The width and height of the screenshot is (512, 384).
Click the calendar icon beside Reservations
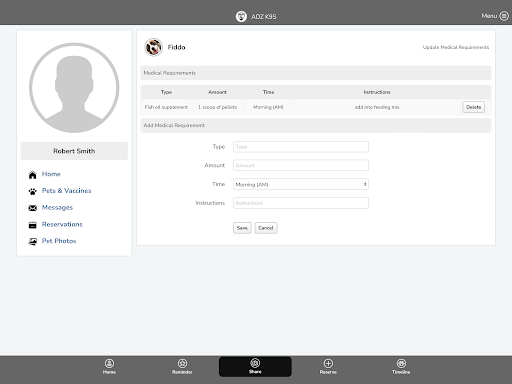[32, 225]
